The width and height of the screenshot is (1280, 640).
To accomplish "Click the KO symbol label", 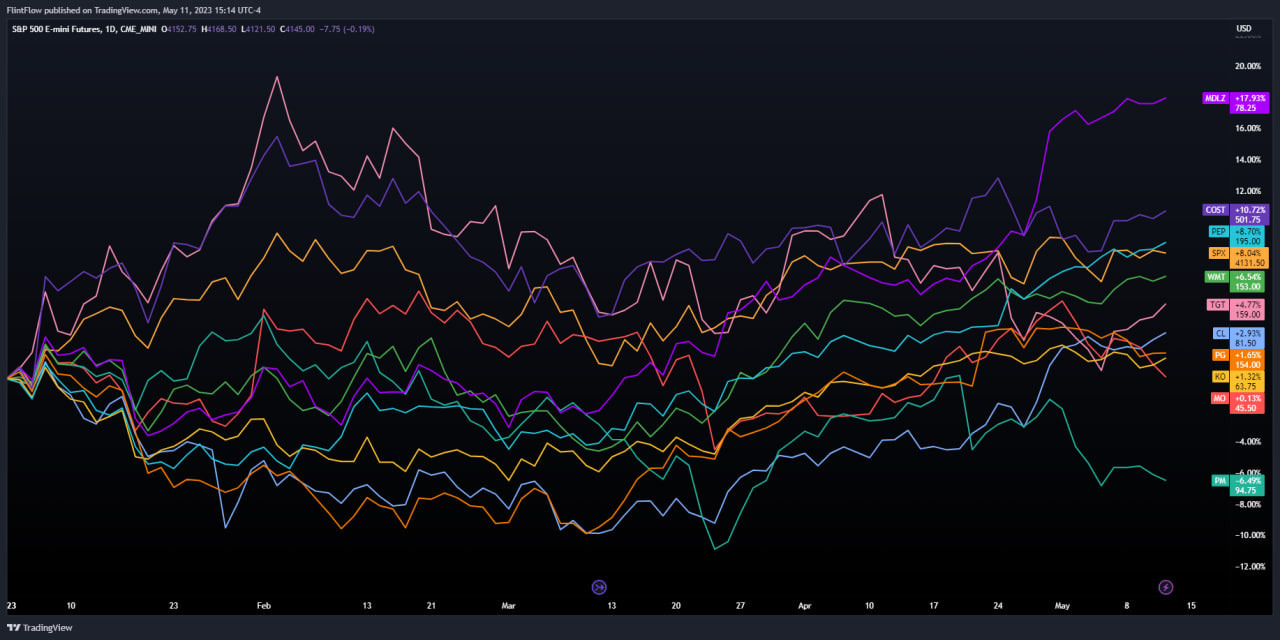I will coord(1220,376).
